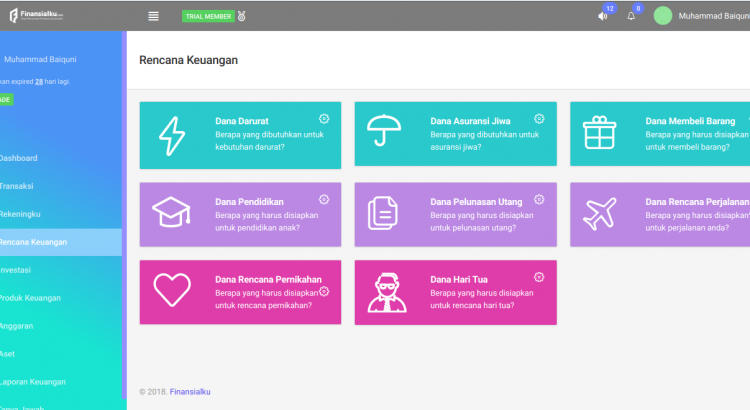Click the Muhammad Baiquni name in the sidebar
Viewport: 750px width, 410px height.
(x=40, y=59)
